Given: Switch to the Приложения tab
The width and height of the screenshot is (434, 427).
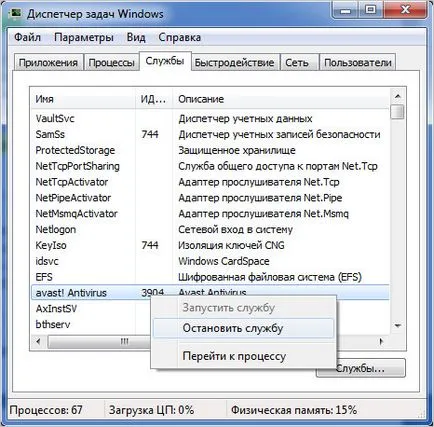Looking at the screenshot, I should click(x=48, y=62).
